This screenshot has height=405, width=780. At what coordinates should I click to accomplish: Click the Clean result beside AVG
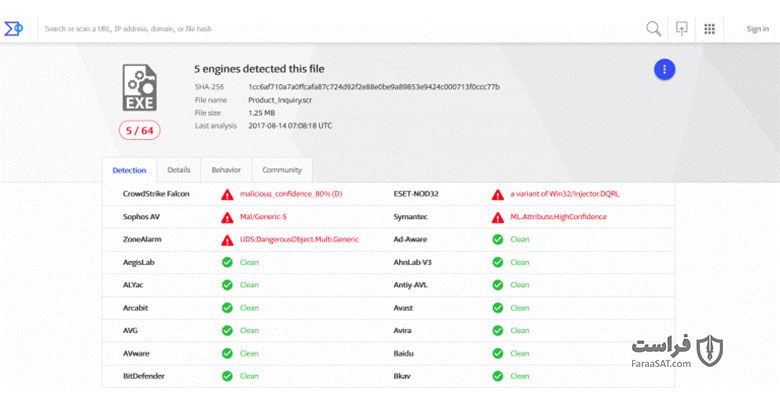[249, 330]
